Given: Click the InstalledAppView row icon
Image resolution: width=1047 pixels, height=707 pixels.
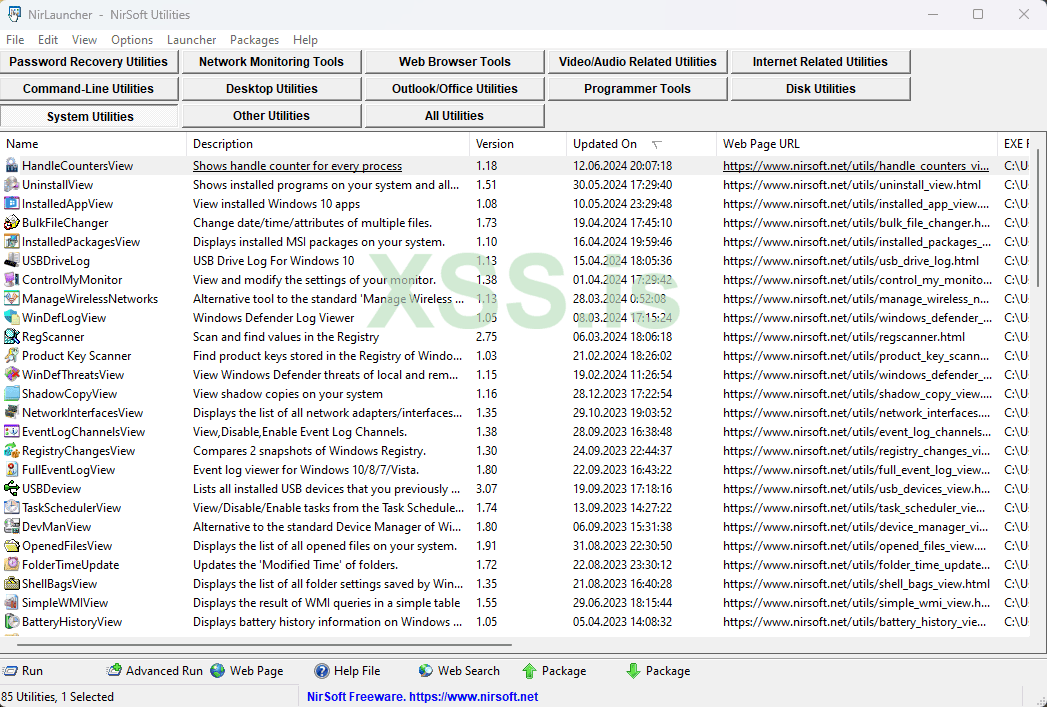Looking at the screenshot, I should (11, 204).
